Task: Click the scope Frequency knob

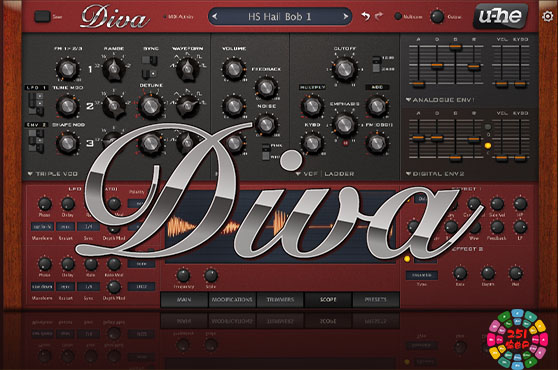Action: coord(183,275)
